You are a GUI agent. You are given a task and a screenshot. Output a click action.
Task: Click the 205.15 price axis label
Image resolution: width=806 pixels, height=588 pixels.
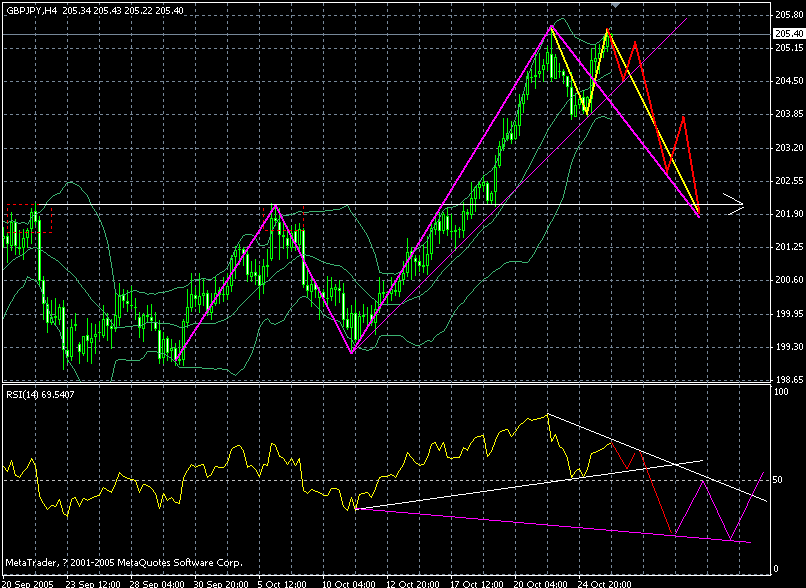click(789, 48)
